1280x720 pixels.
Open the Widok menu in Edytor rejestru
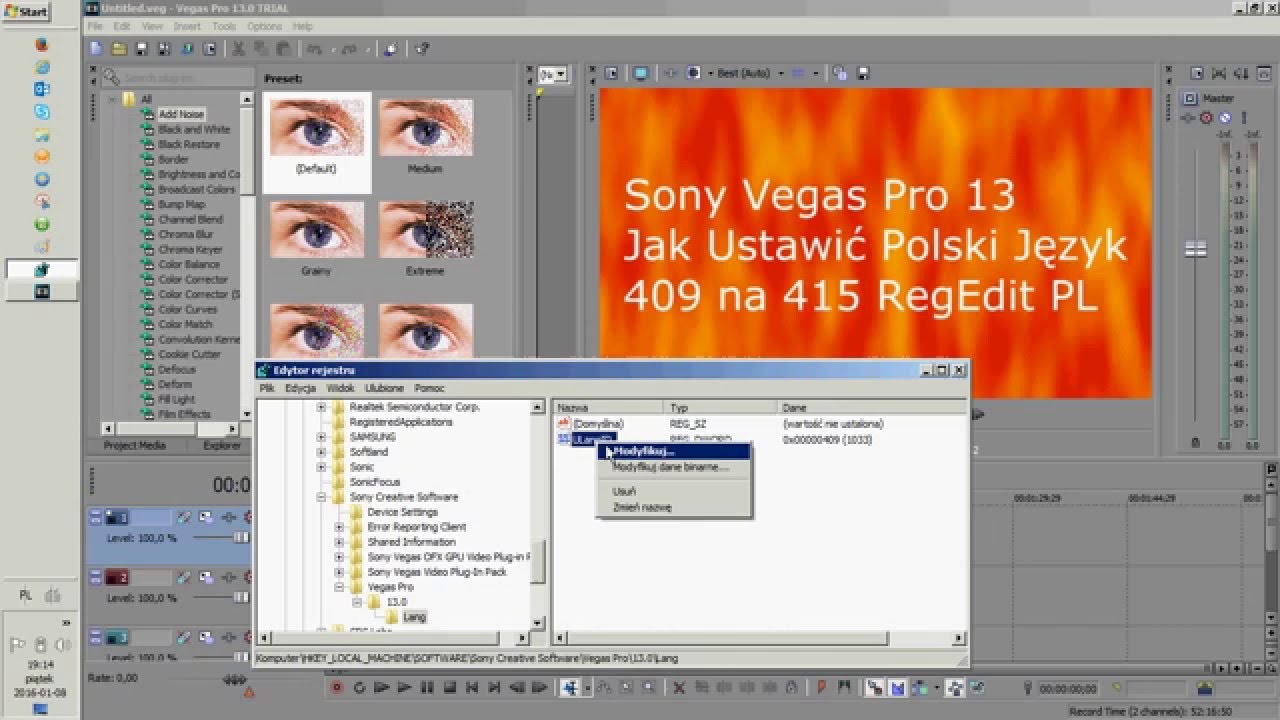coord(340,388)
